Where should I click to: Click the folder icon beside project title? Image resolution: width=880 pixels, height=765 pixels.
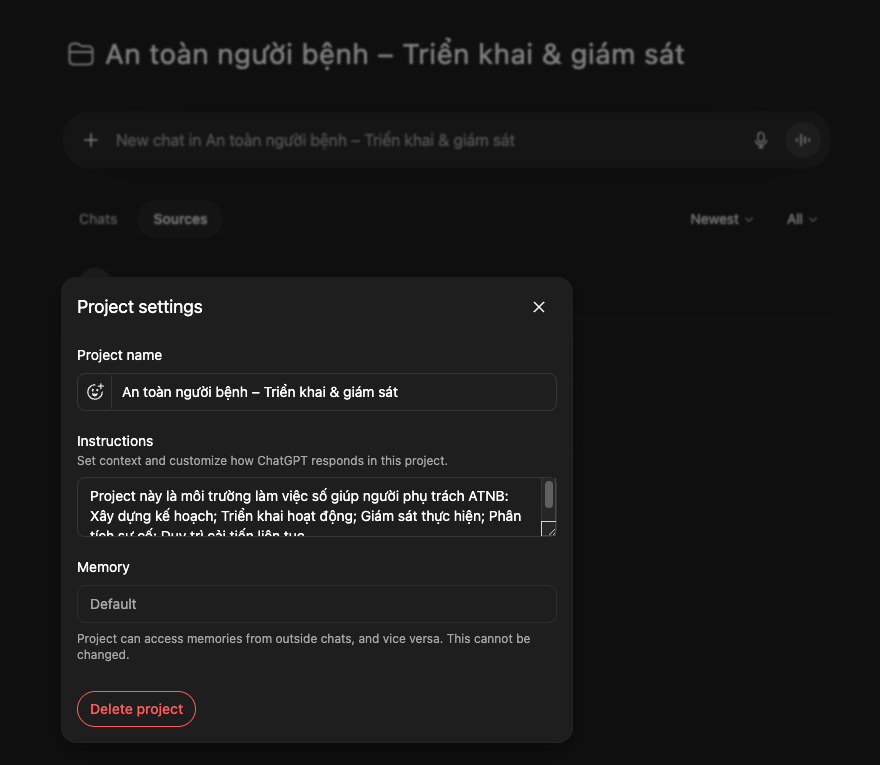(81, 54)
